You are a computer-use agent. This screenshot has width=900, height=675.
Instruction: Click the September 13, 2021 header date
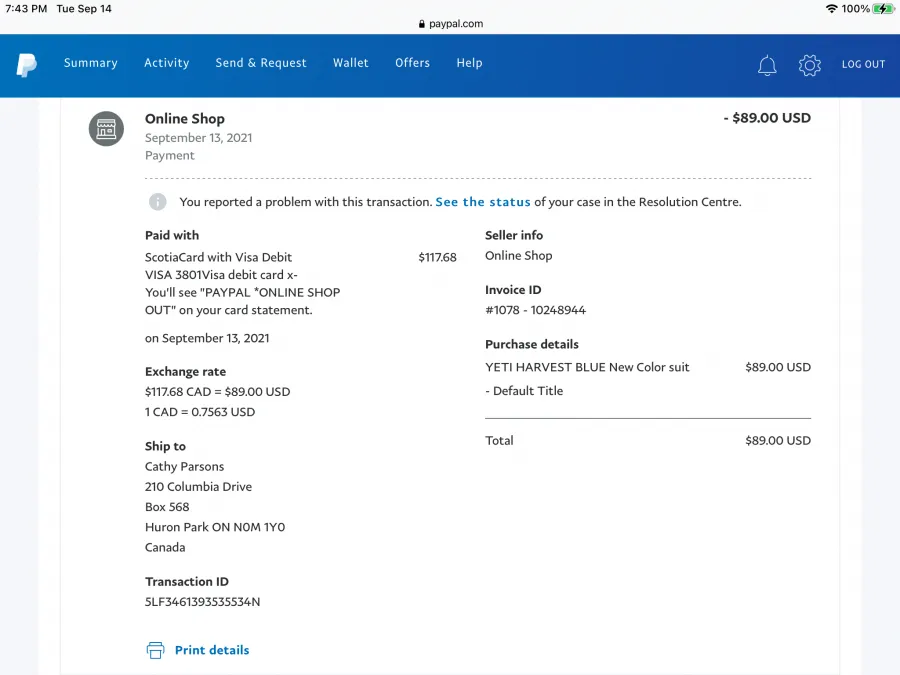pyautogui.click(x=199, y=138)
